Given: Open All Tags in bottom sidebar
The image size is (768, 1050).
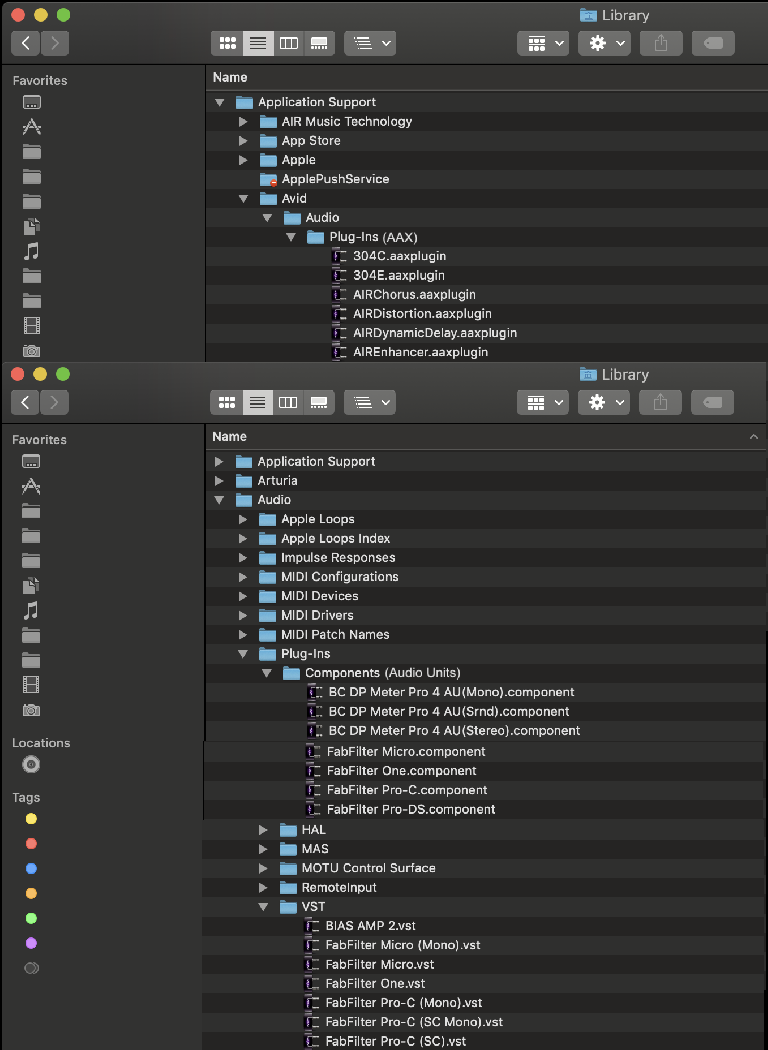Looking at the screenshot, I should (x=31, y=968).
